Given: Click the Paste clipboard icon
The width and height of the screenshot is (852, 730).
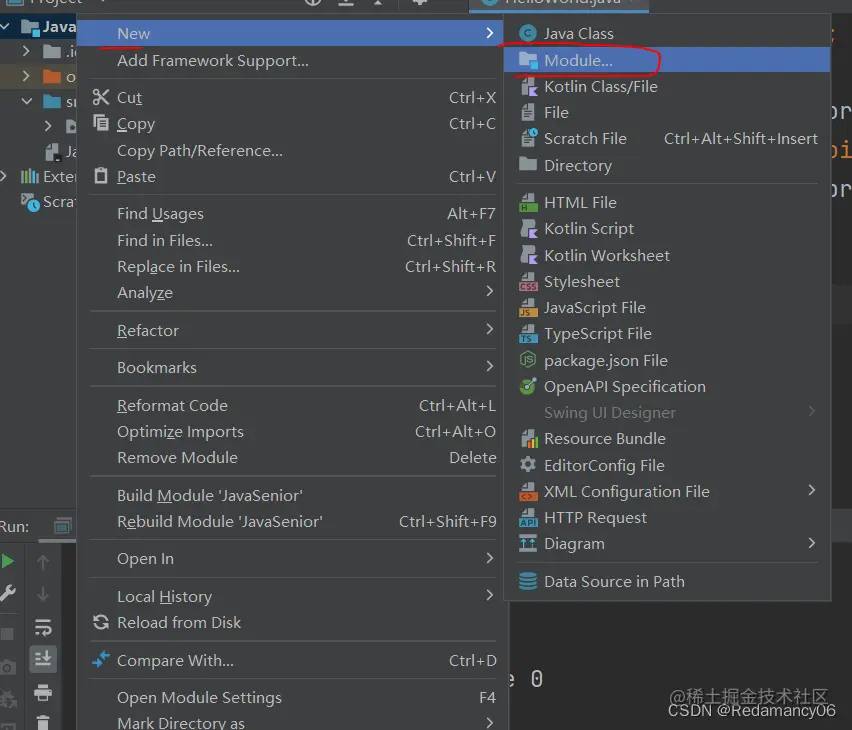Looking at the screenshot, I should click(101, 176).
